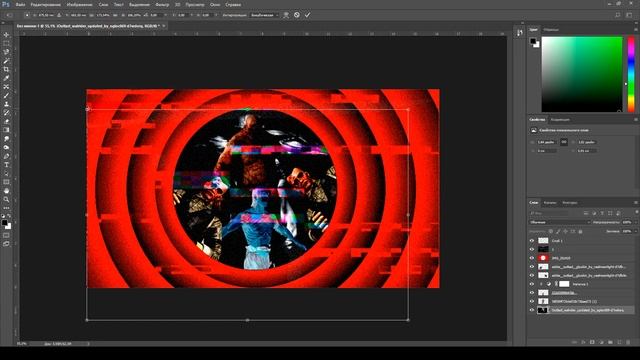Select the Lasso tool

pos(6,52)
